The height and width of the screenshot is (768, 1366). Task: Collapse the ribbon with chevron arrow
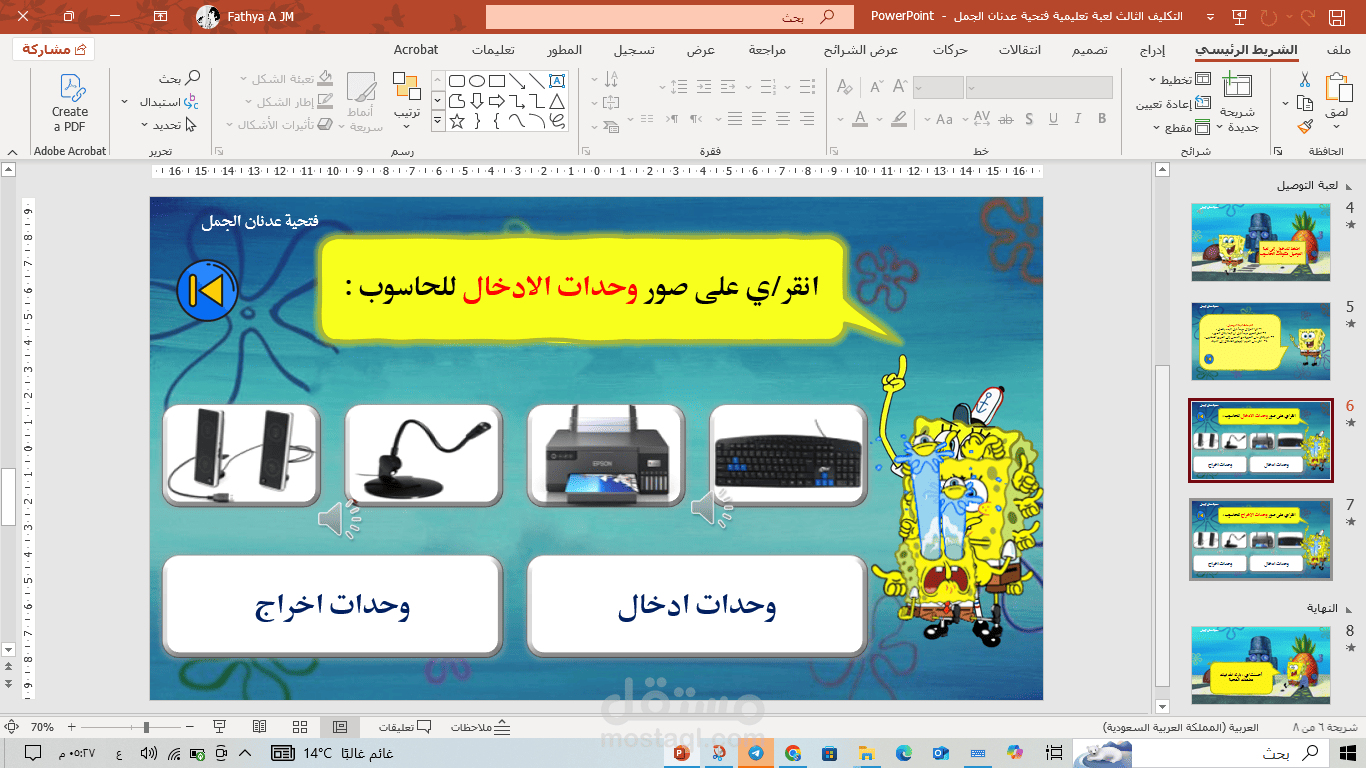click(x=13, y=151)
